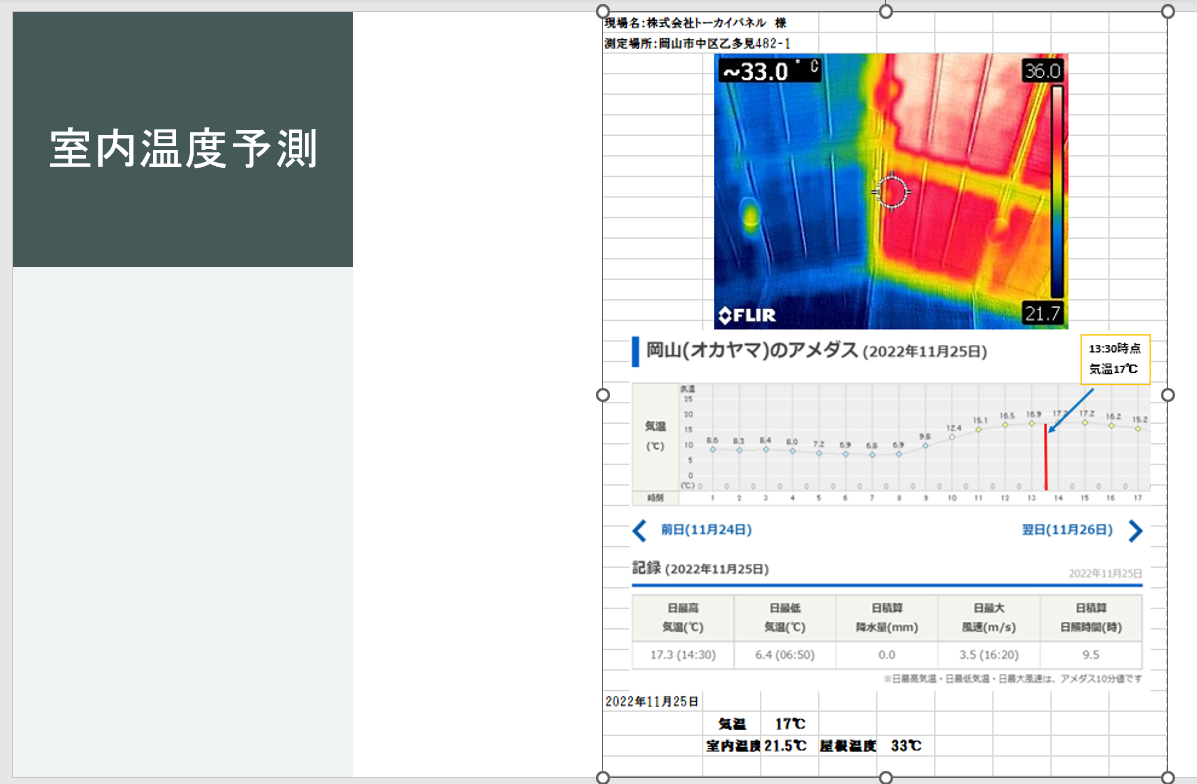Open the 前日(11月24日) previous day link
The width and height of the screenshot is (1197, 784).
coord(706,530)
